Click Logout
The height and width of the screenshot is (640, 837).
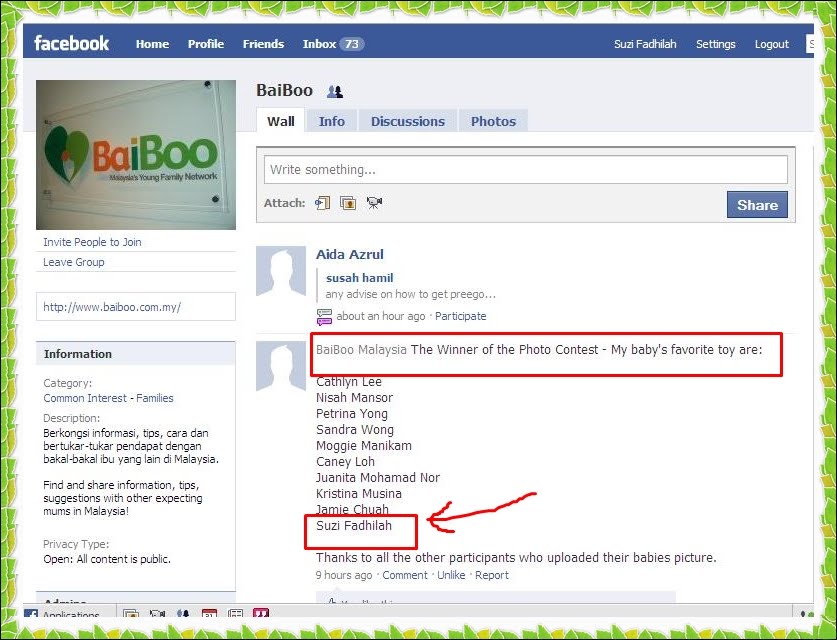(771, 44)
